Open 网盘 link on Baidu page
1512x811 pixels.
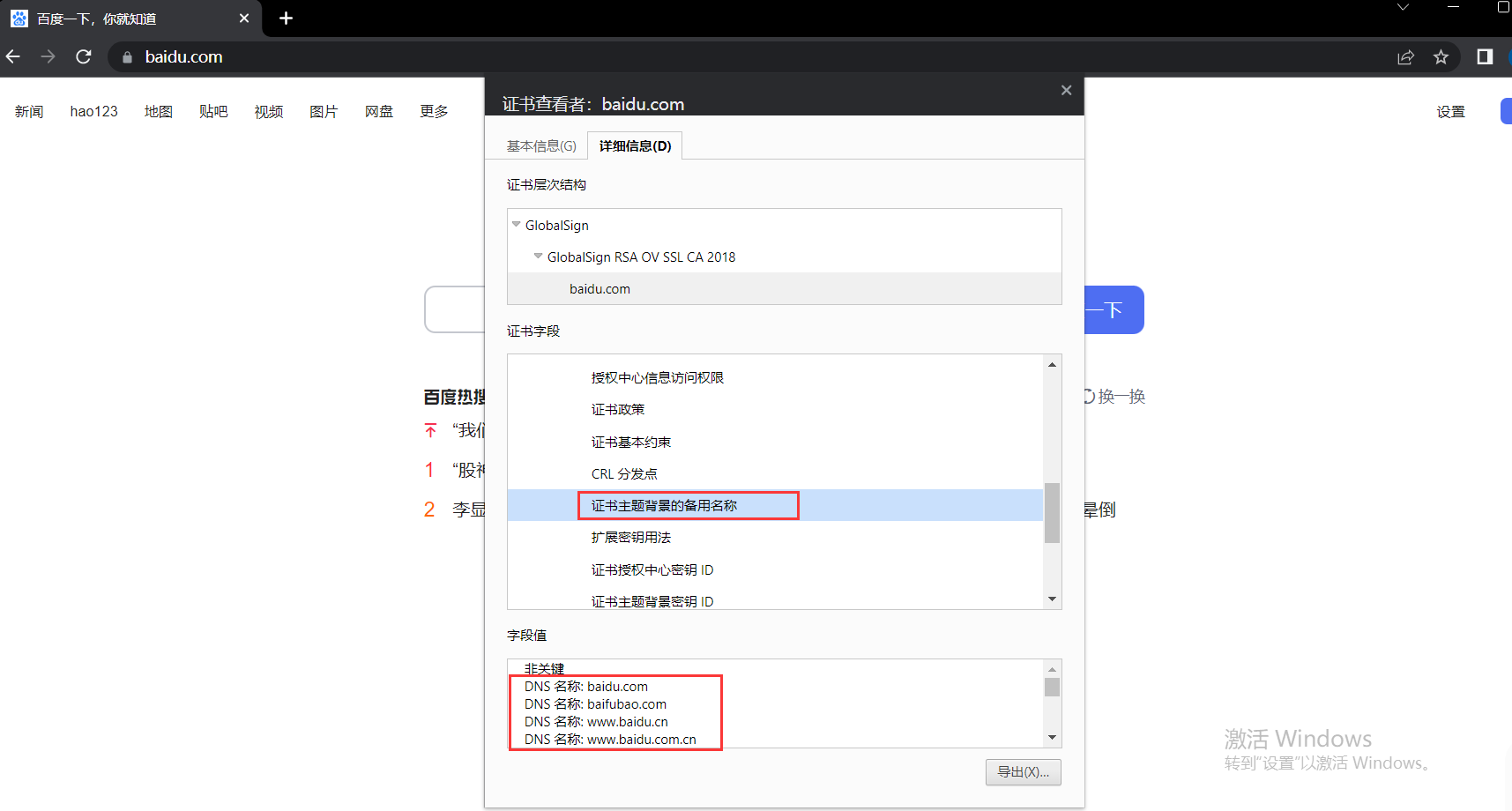tap(379, 111)
